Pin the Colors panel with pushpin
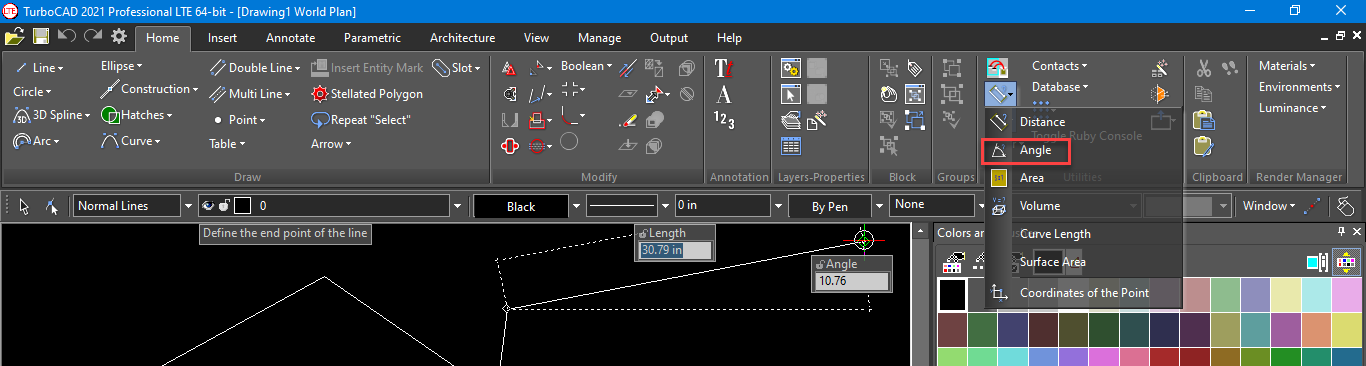The height and width of the screenshot is (366, 1366). 1341,232
